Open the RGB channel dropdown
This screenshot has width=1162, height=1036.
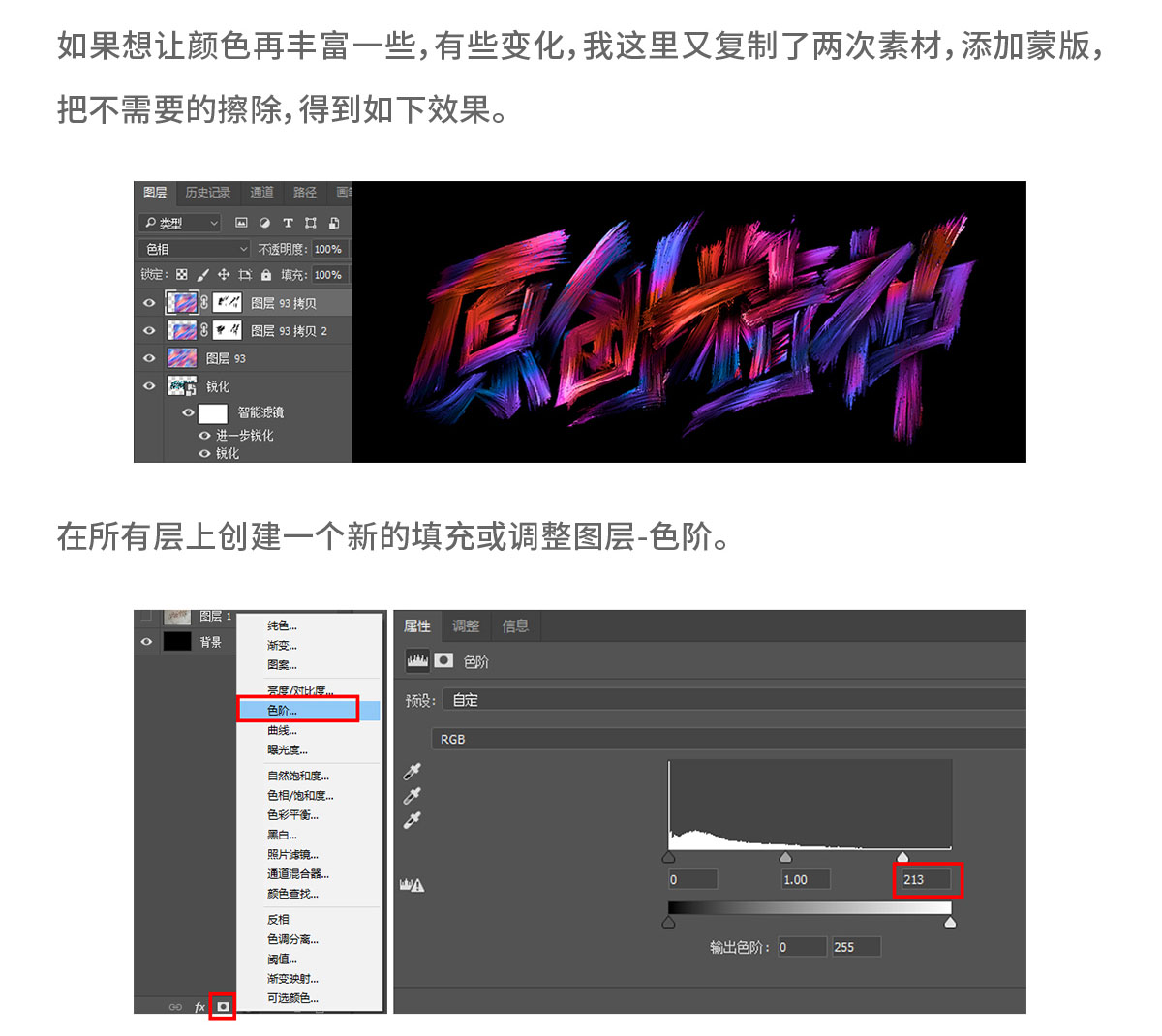point(727,739)
